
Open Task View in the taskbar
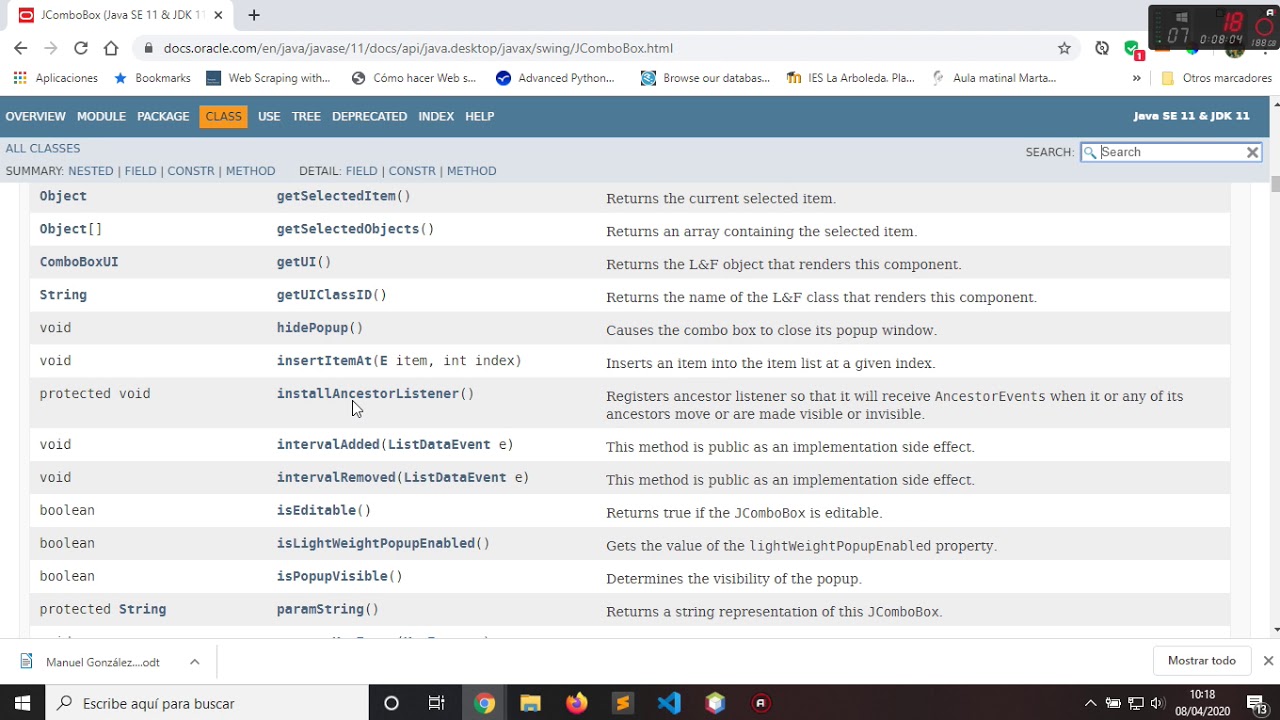point(437,703)
